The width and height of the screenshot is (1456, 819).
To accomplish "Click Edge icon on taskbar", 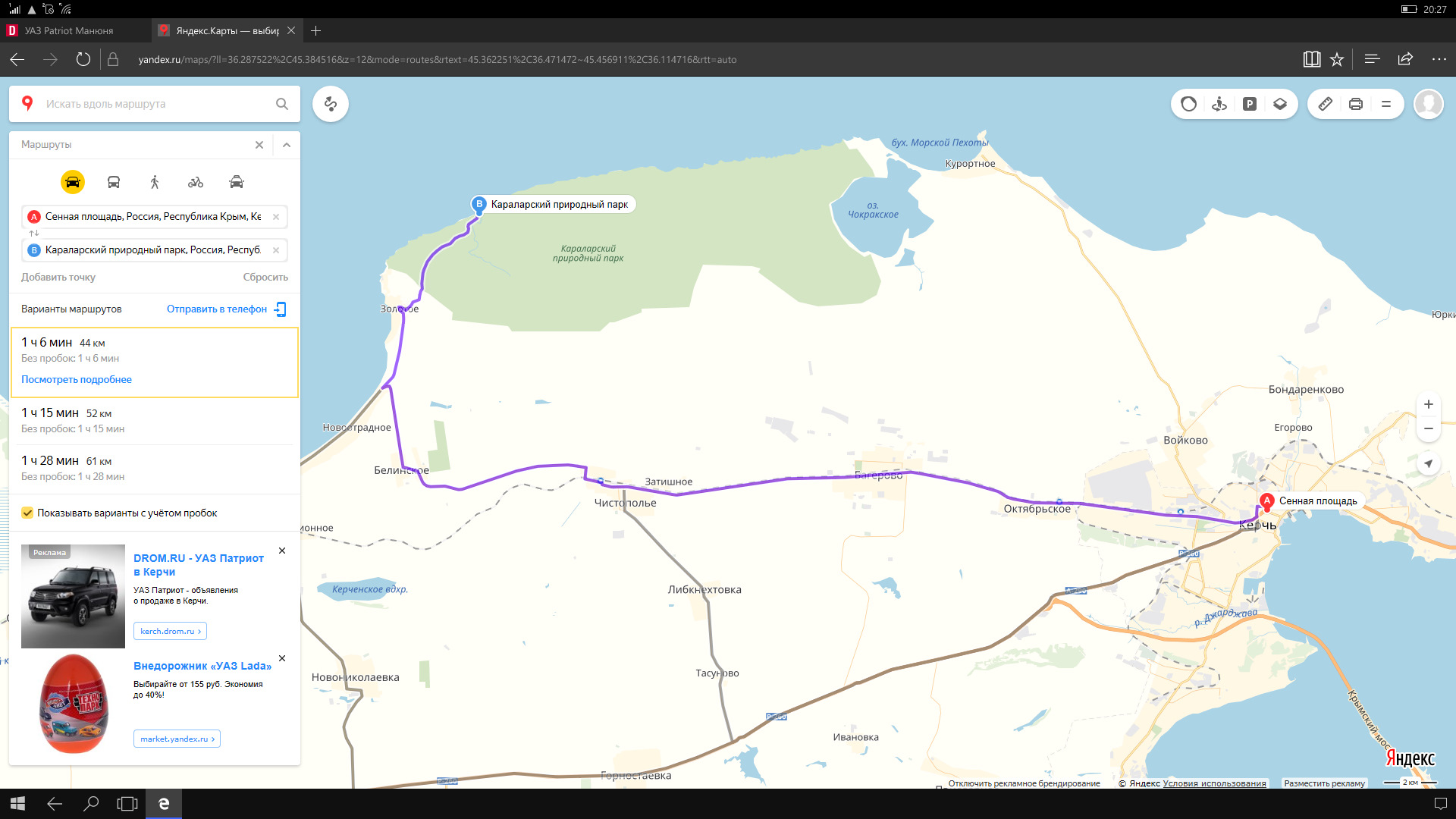I will pos(164,804).
